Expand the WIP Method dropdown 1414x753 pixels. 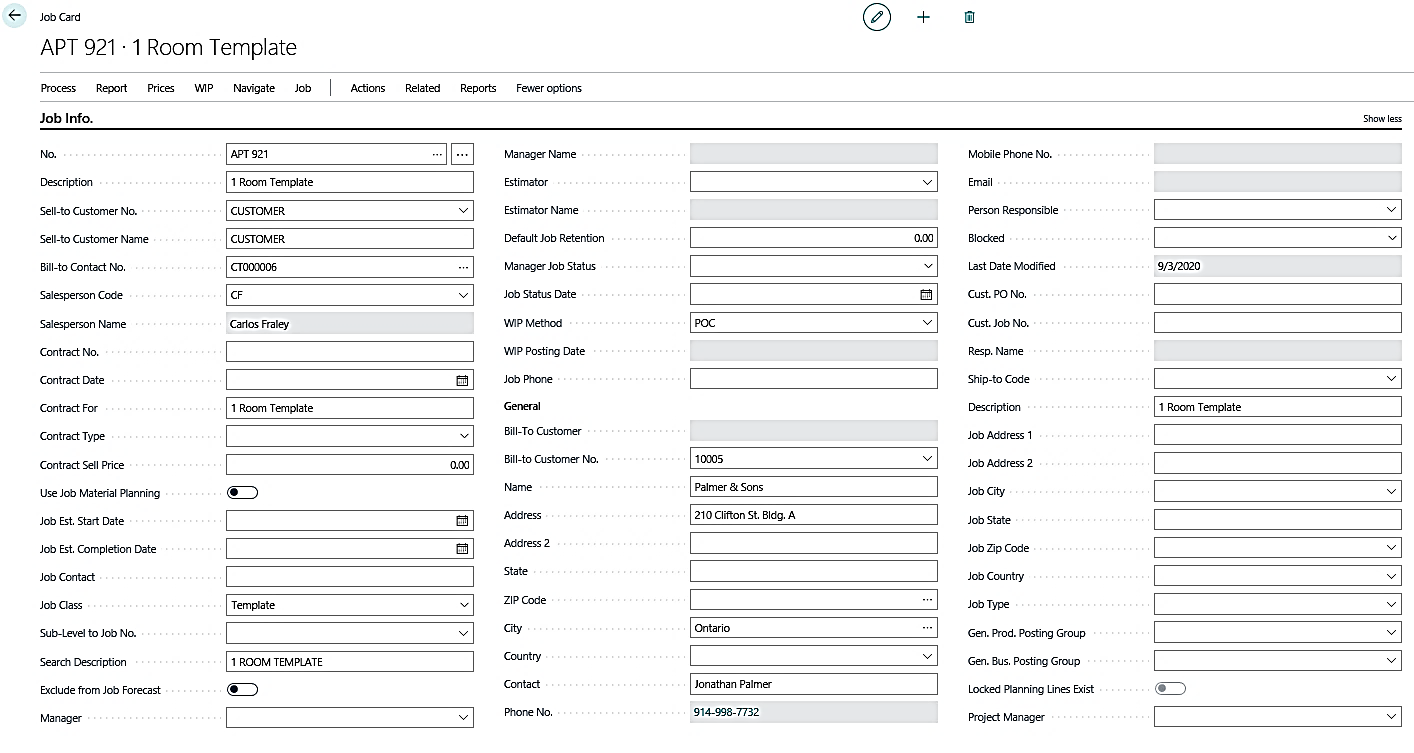(x=927, y=323)
